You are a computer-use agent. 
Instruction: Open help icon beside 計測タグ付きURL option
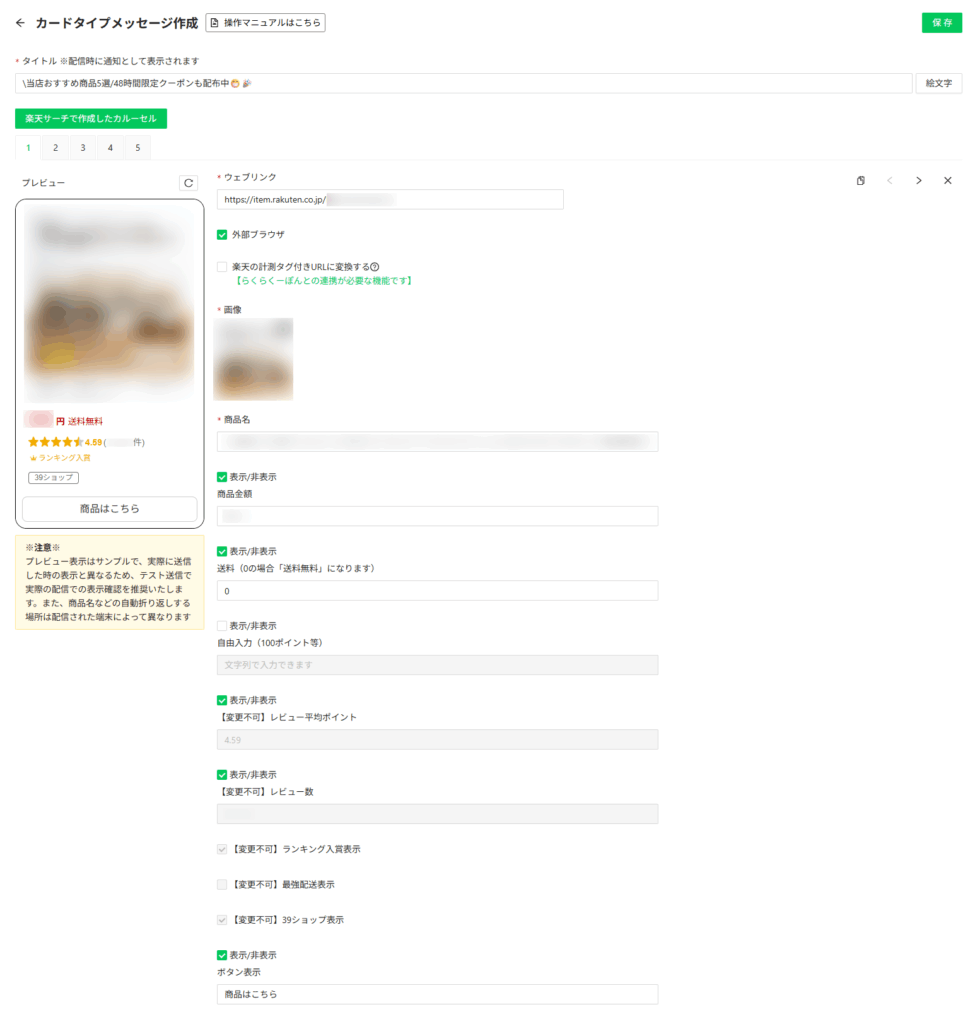tap(375, 266)
